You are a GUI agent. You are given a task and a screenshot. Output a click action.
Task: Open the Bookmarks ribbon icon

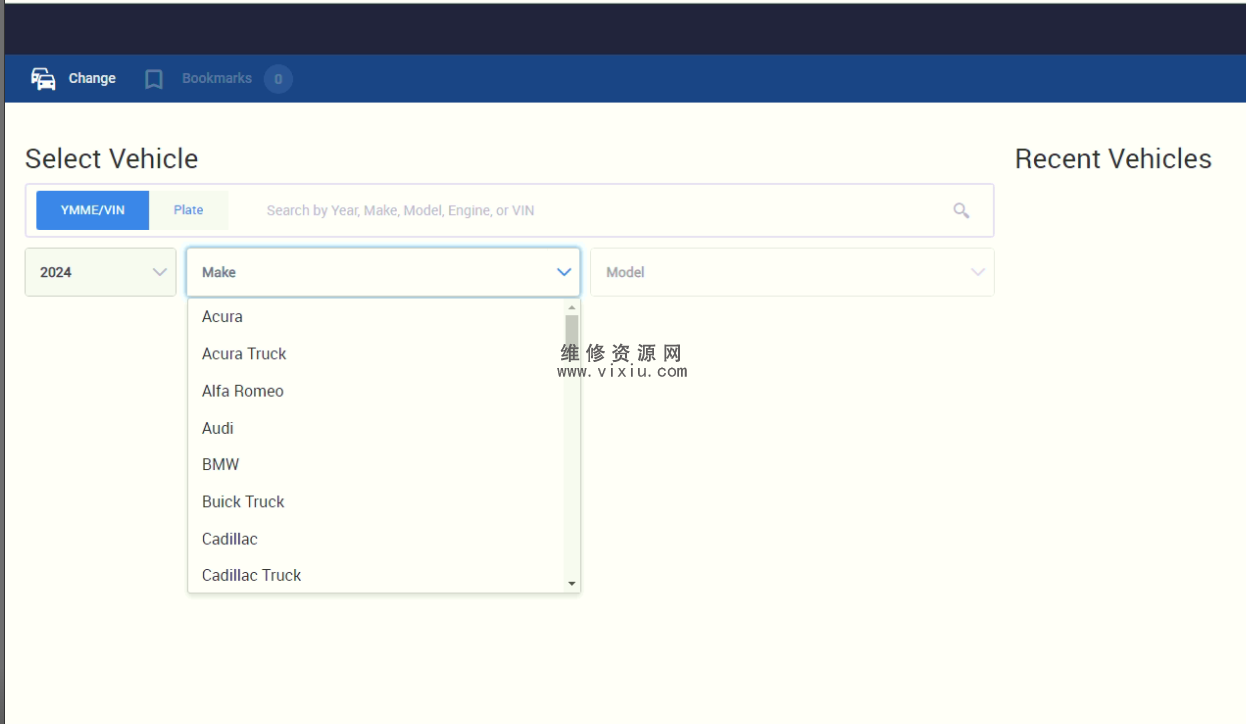coord(154,79)
